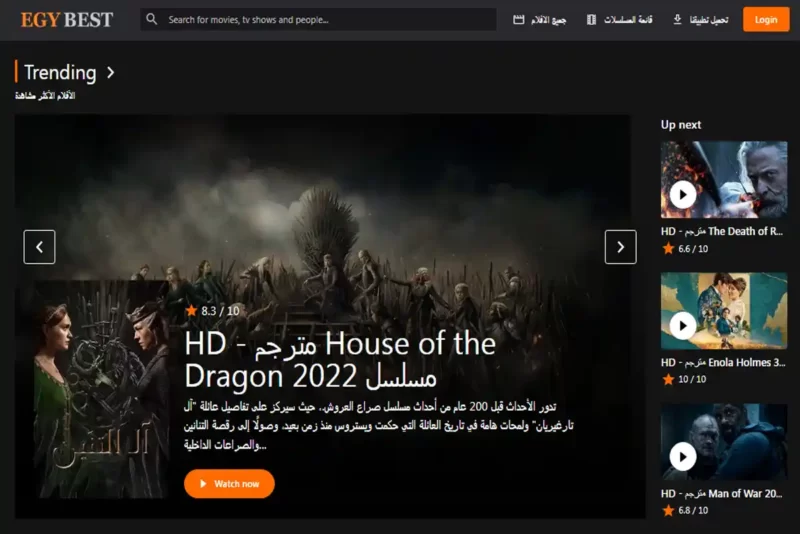Focus the movie search field
The image size is (800, 534).
[x=318, y=19]
